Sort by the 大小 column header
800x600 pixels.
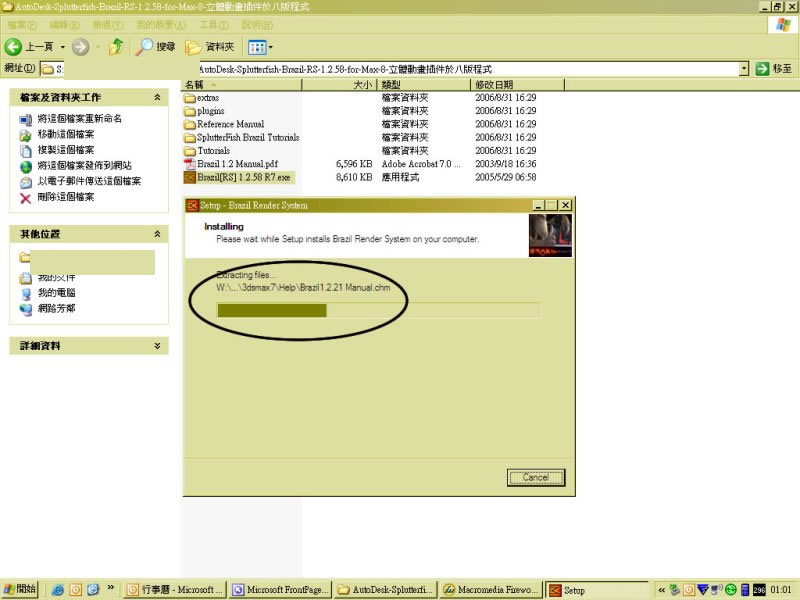click(339, 85)
